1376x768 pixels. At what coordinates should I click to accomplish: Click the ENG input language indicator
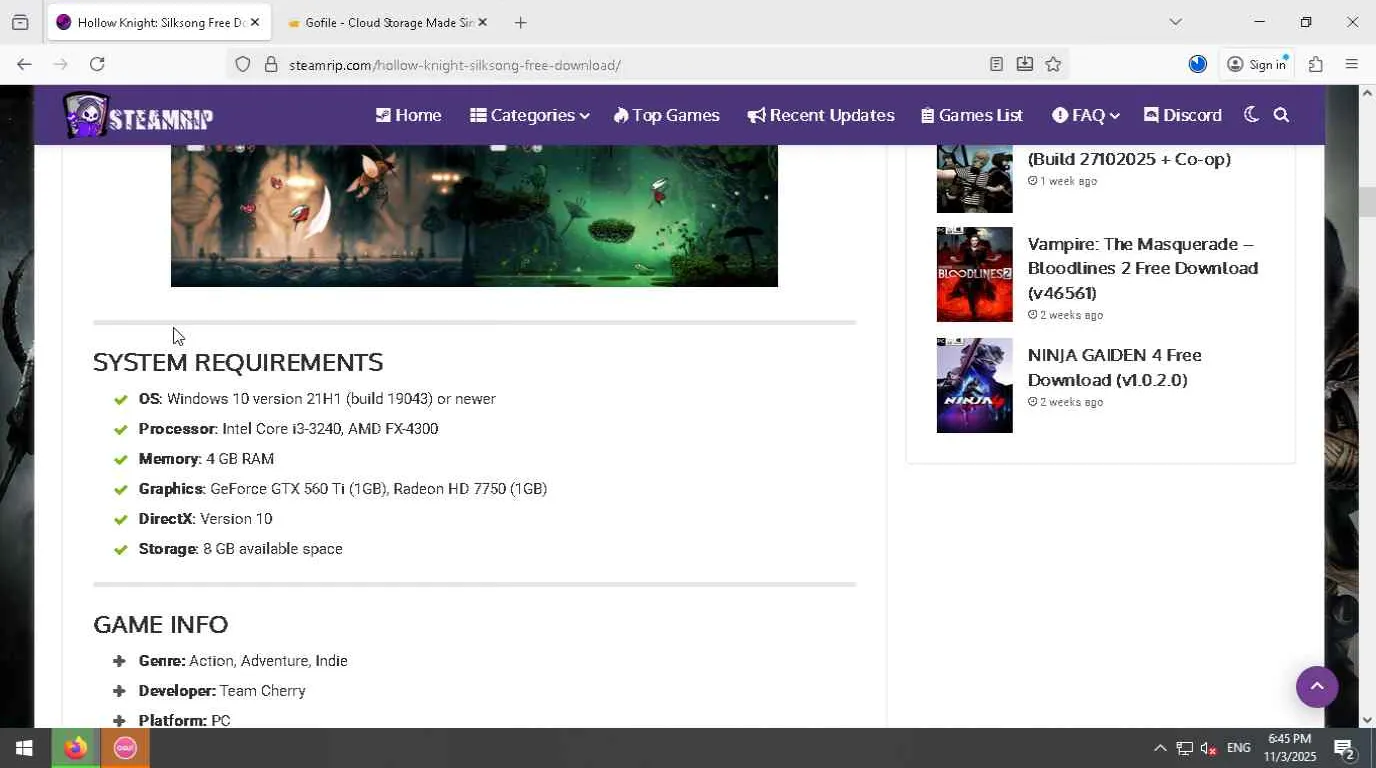point(1238,748)
